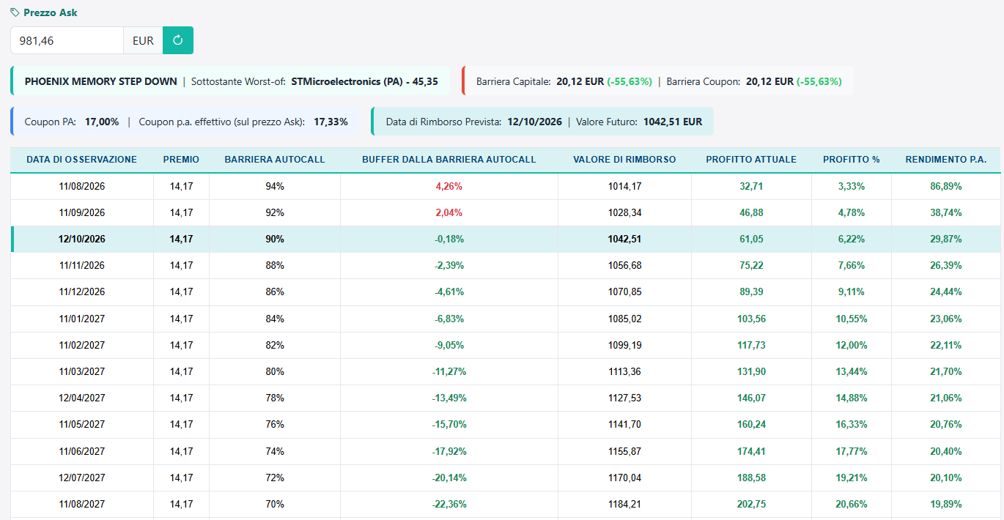Viewport: 1004px width, 520px height.
Task: Click the Barriera Capitale info badge
Action: (x=657, y=81)
